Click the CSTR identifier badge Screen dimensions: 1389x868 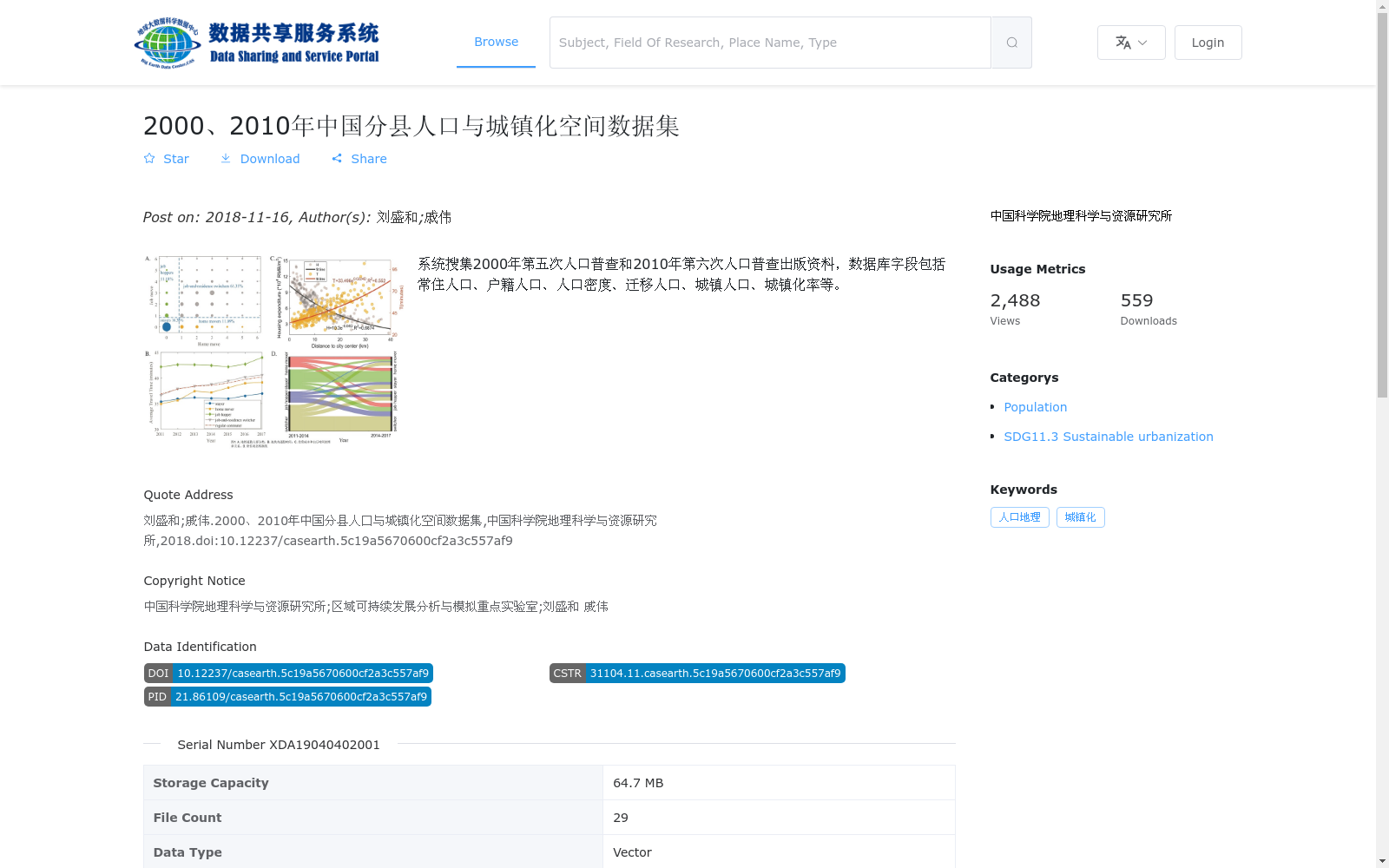coord(697,674)
